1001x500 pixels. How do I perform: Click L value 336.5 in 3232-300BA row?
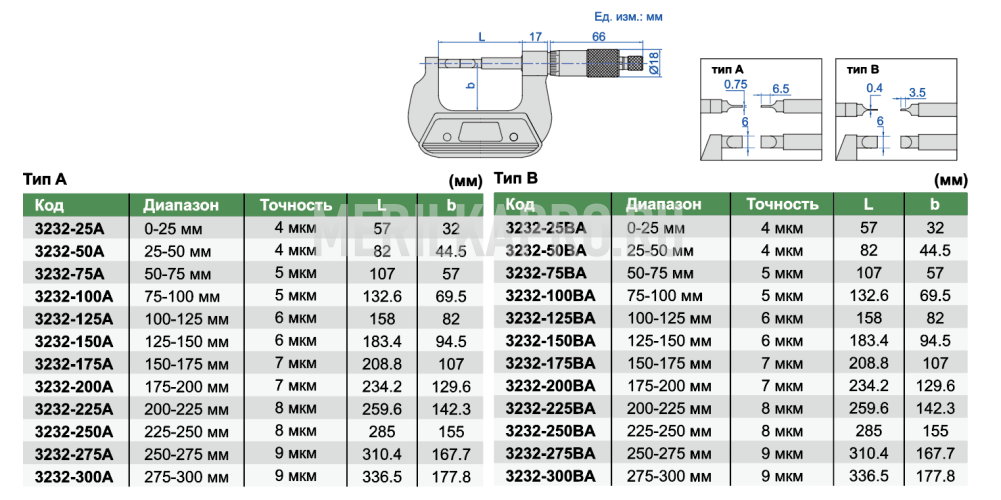coord(868,476)
